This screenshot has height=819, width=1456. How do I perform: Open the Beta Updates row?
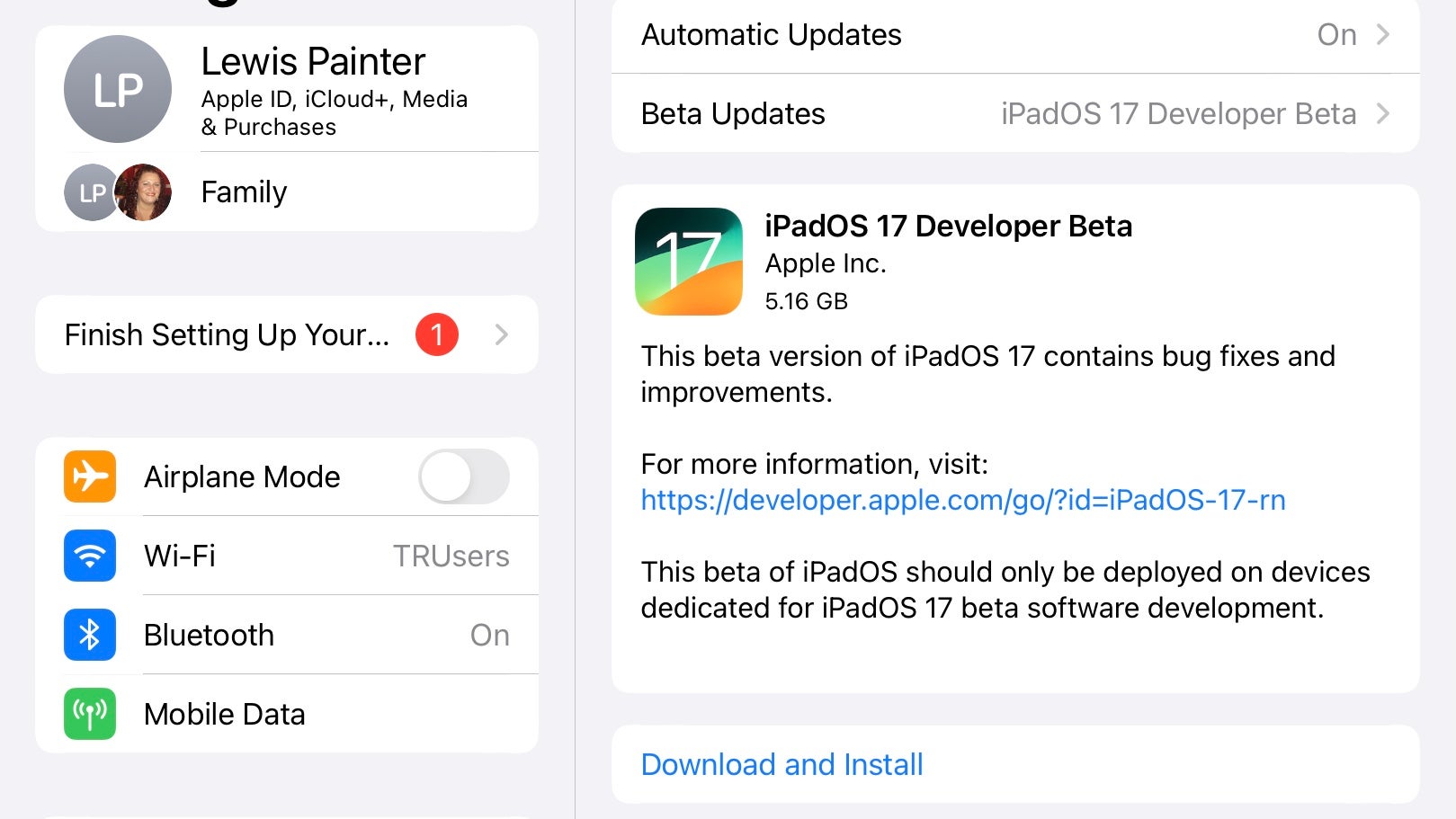(1015, 114)
